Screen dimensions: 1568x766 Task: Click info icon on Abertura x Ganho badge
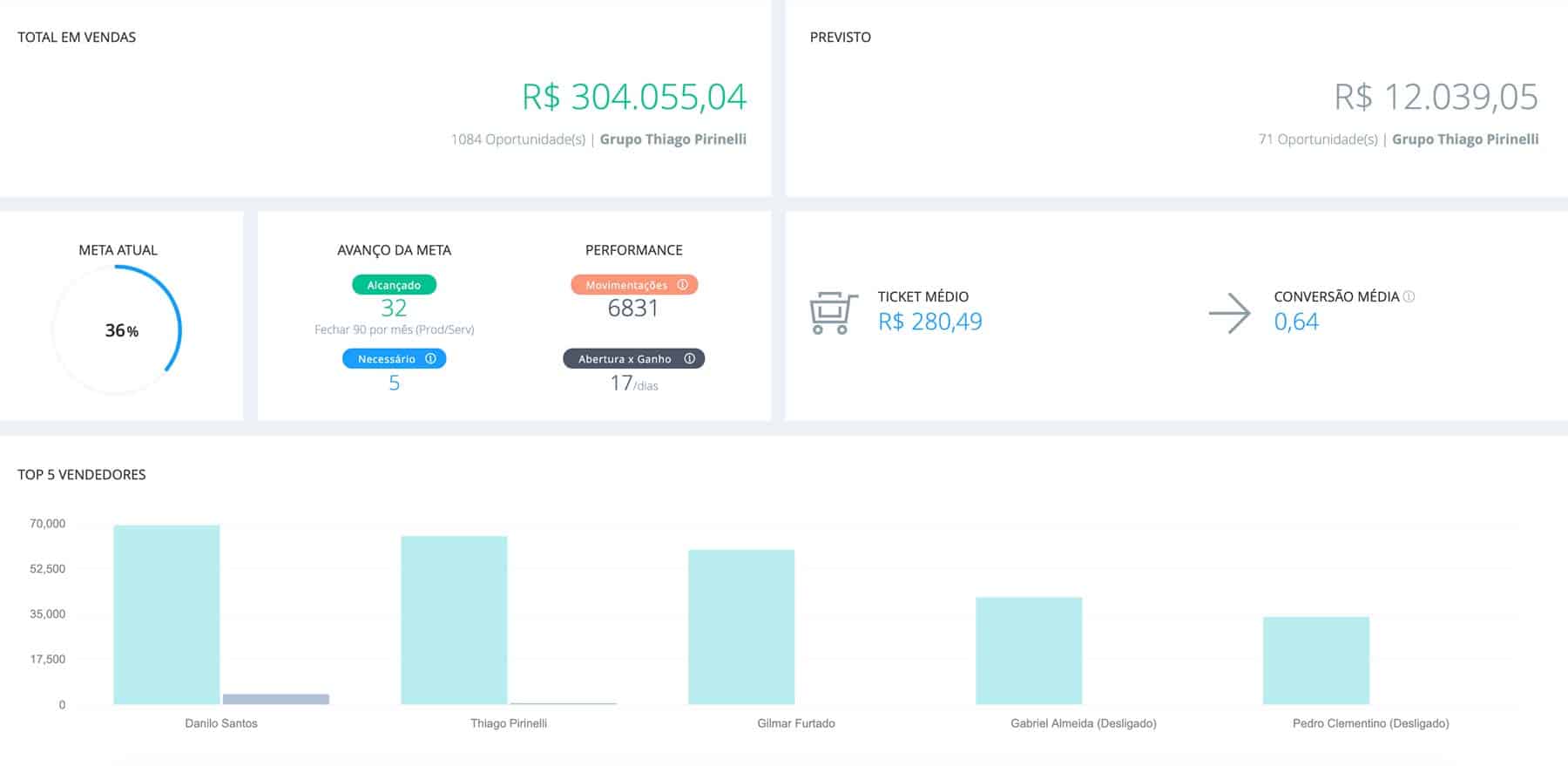coord(689,359)
